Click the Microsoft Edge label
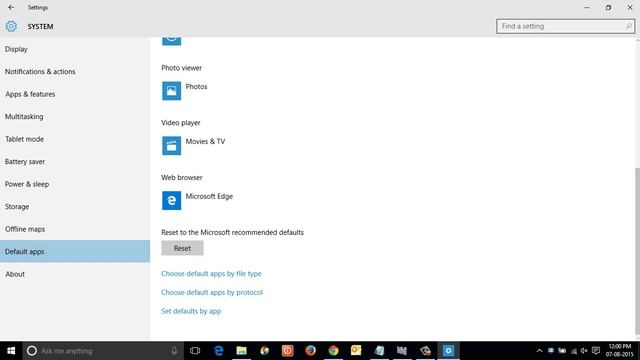The width and height of the screenshot is (640, 360). [x=209, y=196]
